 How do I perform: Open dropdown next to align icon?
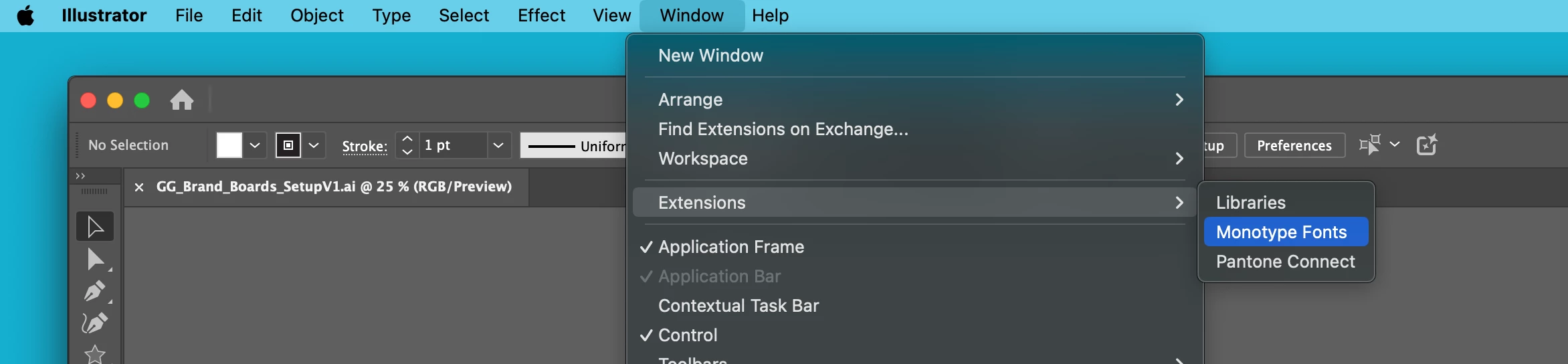pyautogui.click(x=1395, y=145)
